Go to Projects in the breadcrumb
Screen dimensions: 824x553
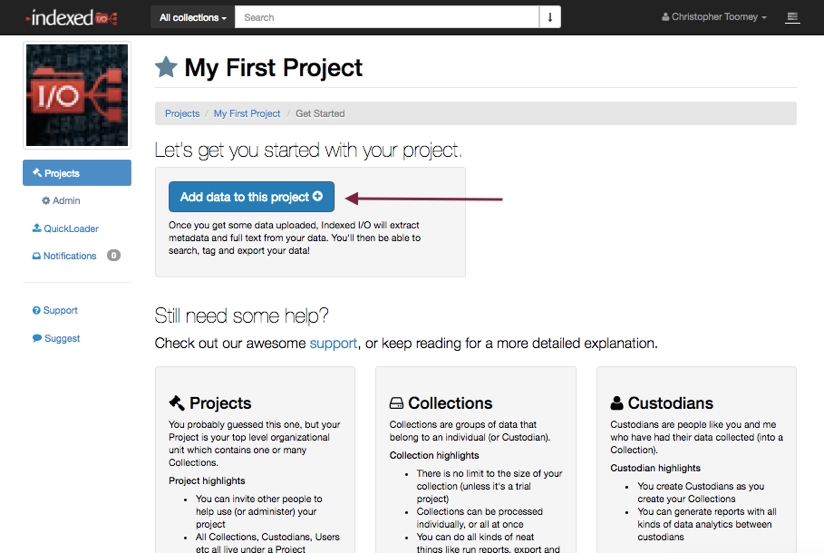tap(182, 114)
